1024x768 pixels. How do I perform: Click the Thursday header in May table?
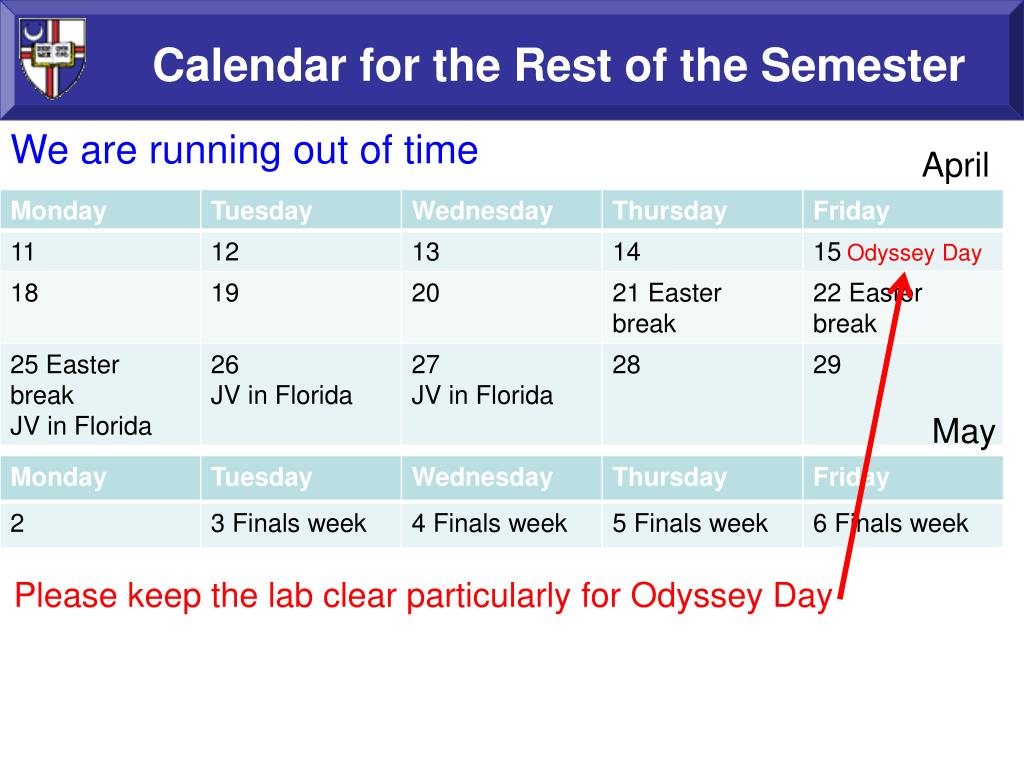pyautogui.click(x=702, y=477)
